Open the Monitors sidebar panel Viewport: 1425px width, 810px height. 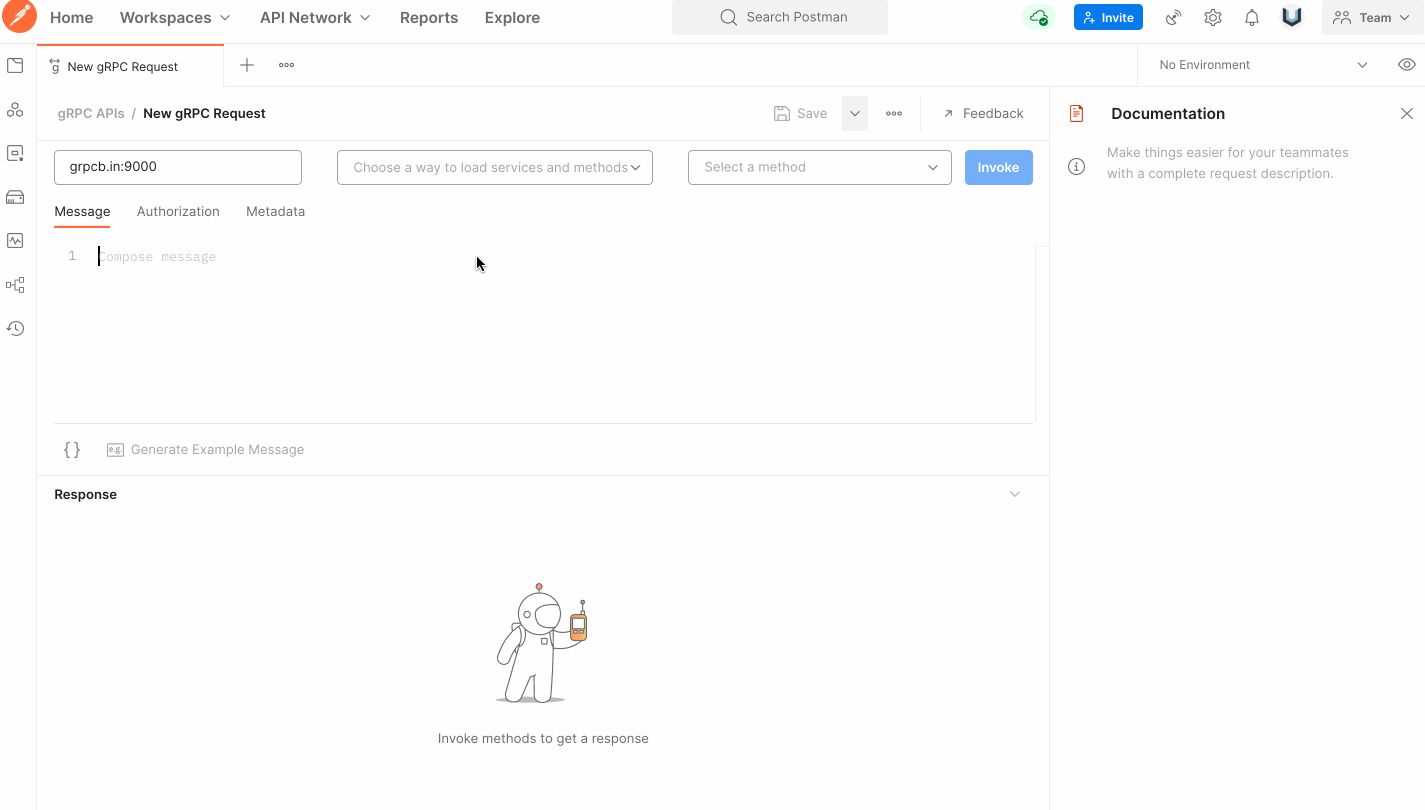15,240
